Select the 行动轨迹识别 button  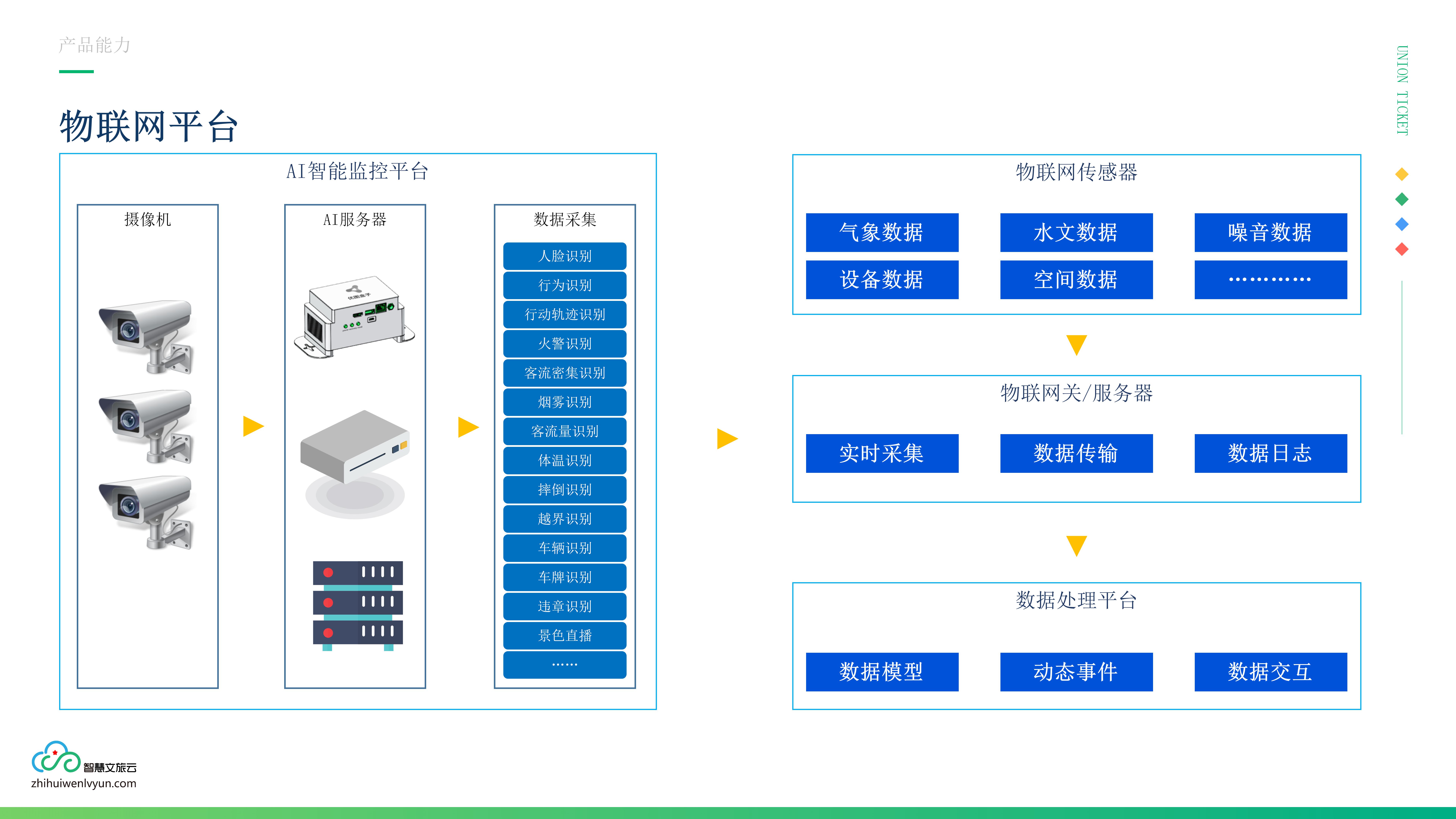click(565, 314)
